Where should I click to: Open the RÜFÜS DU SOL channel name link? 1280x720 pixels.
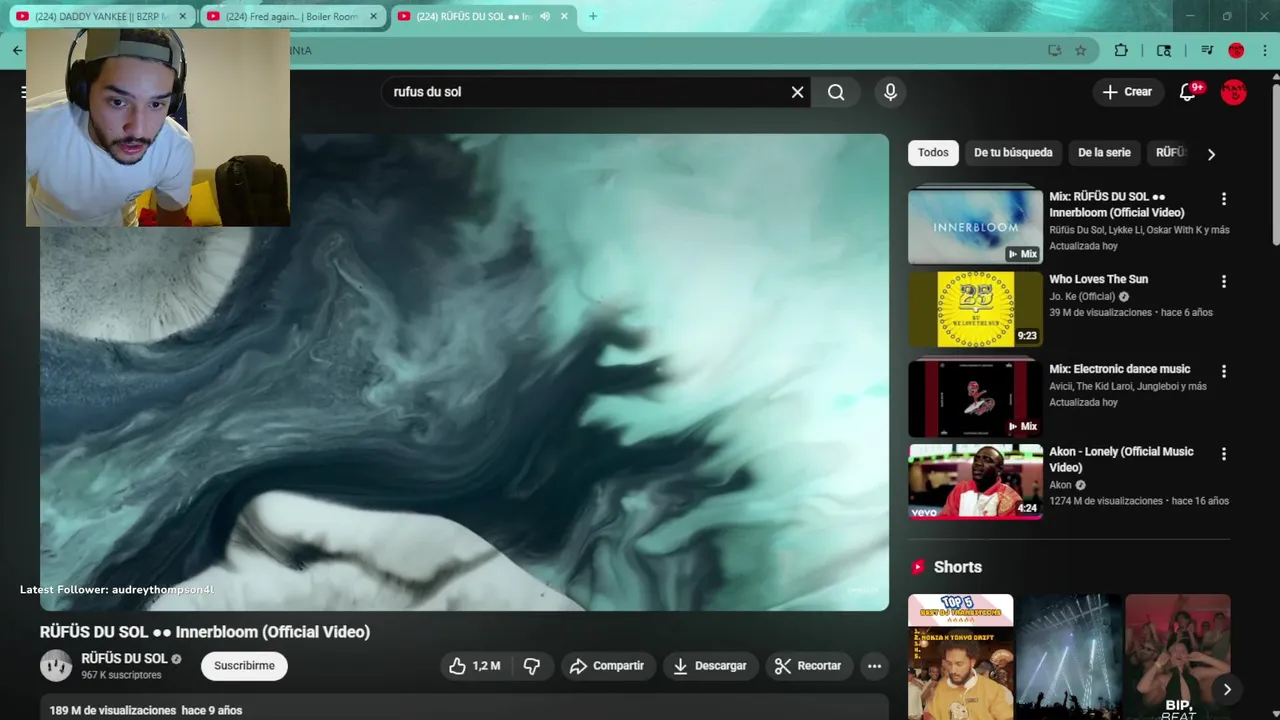pos(124,659)
